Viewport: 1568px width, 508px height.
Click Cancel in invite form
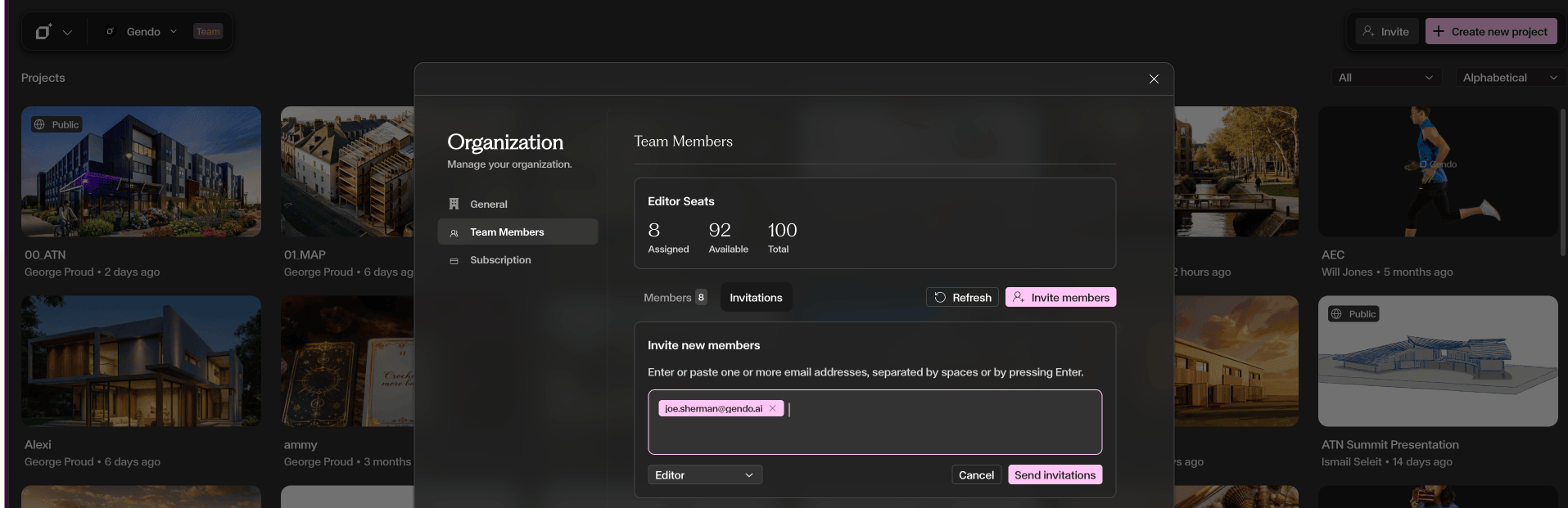976,475
